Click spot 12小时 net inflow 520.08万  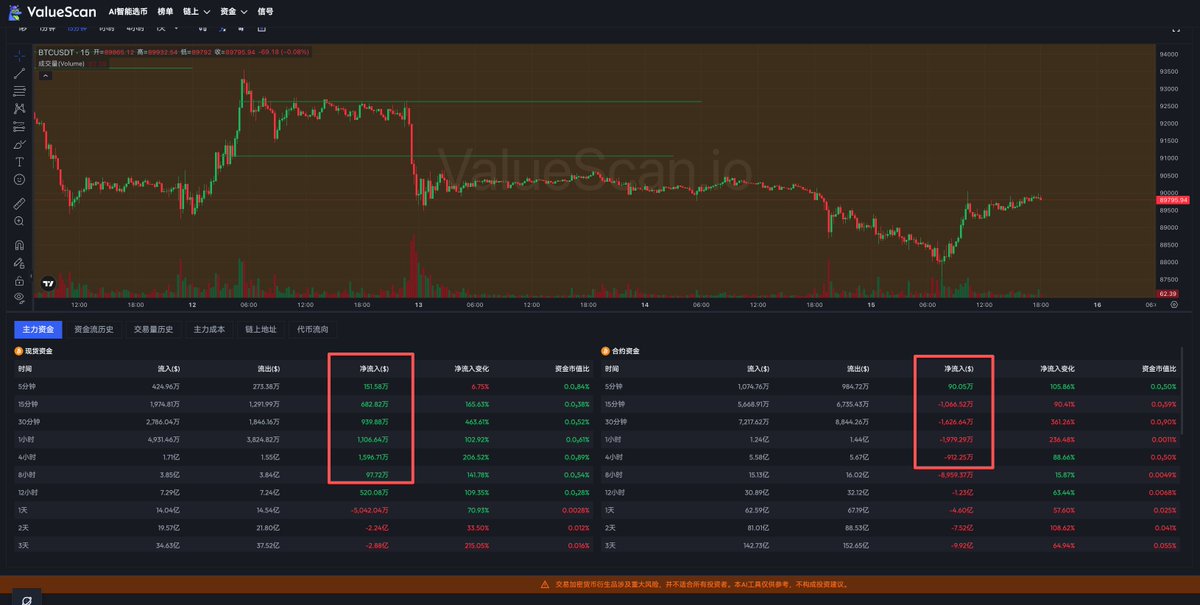point(374,493)
